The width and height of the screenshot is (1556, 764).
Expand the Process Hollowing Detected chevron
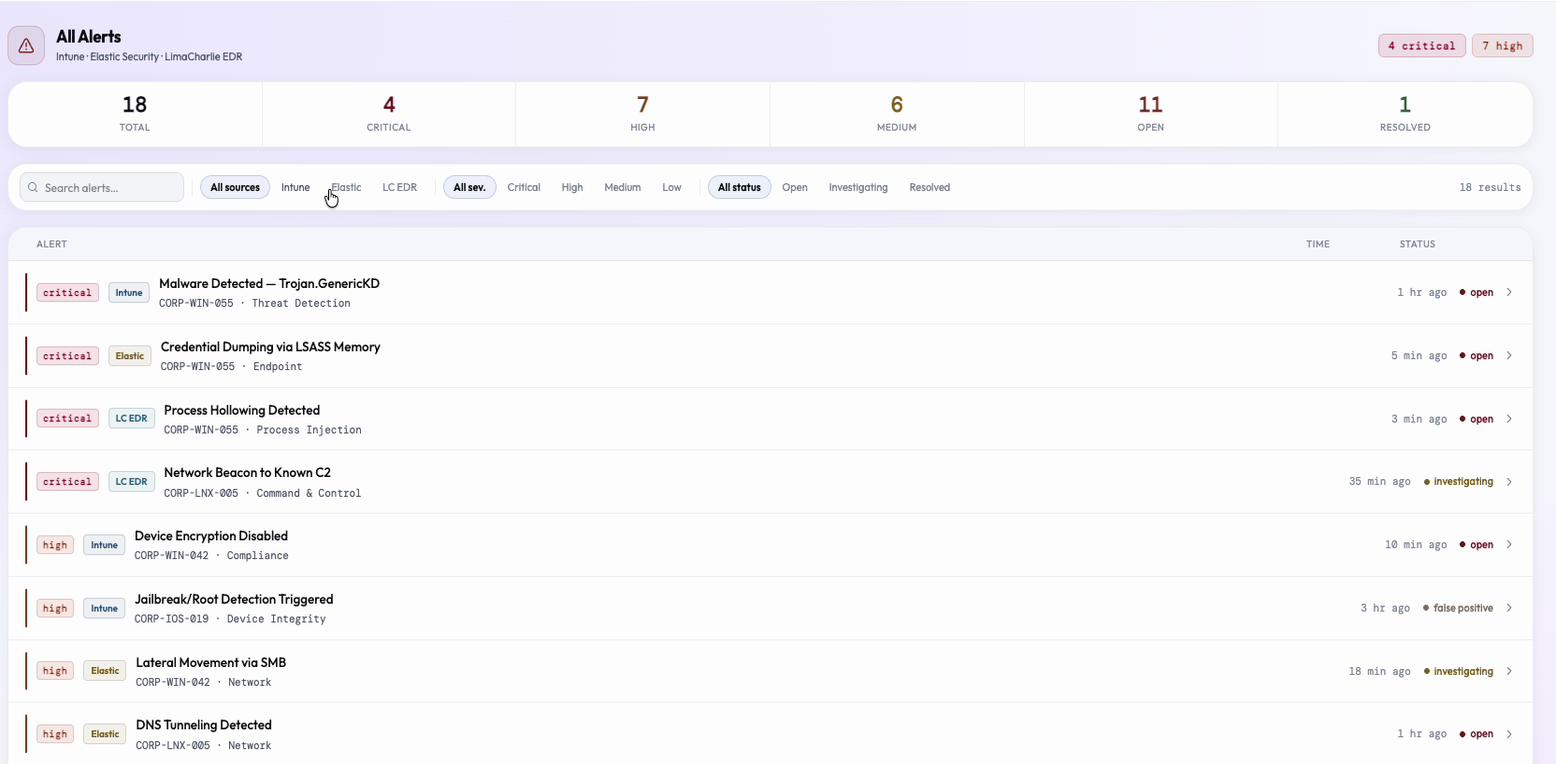click(1509, 419)
